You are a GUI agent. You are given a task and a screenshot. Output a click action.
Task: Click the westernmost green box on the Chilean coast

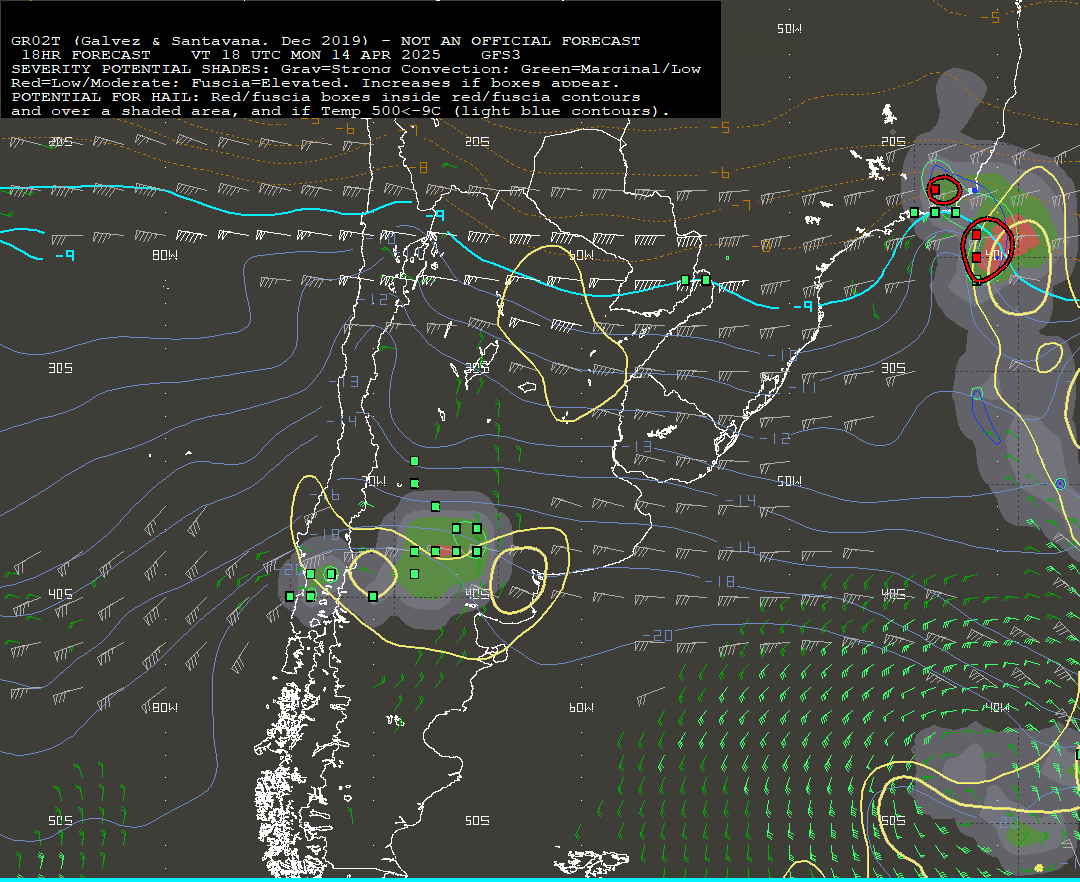pos(290,596)
